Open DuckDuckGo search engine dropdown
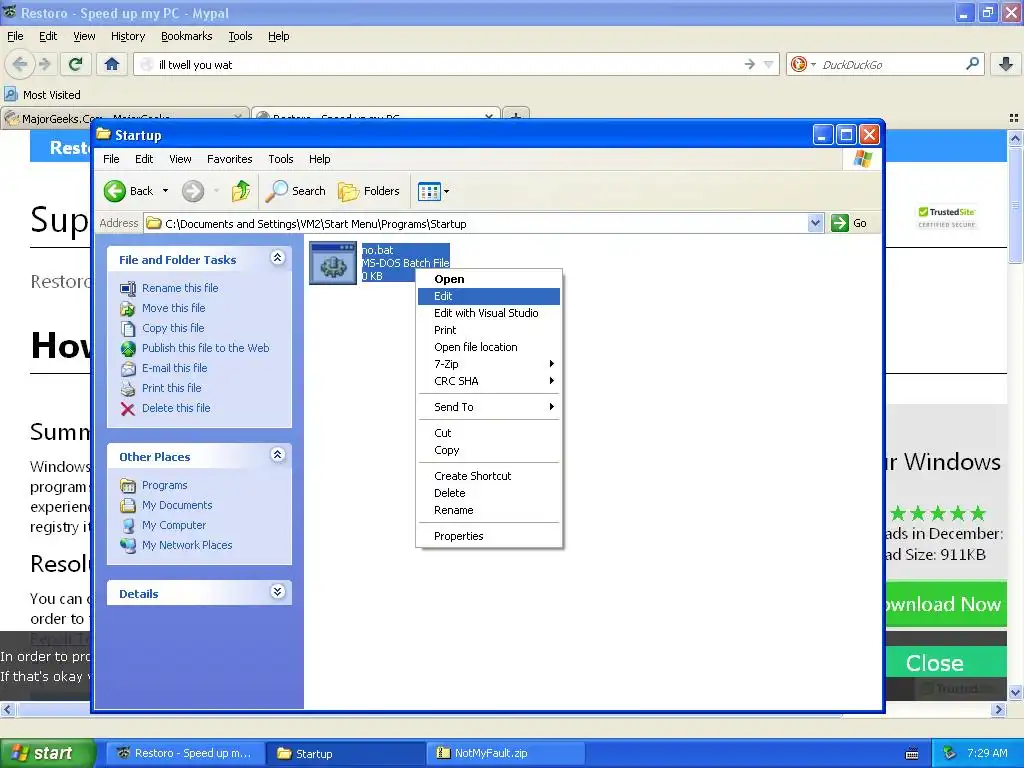Screen dimensions: 1024x768 [813, 65]
